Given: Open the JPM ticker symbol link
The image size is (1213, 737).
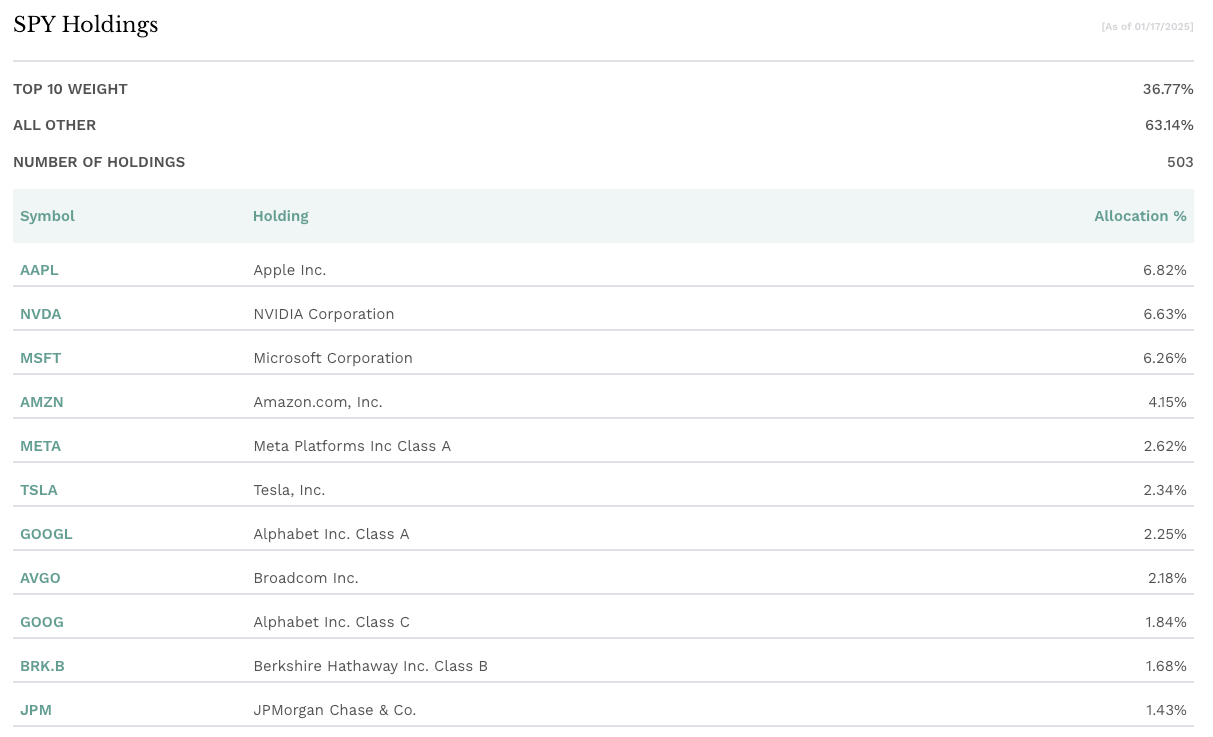Looking at the screenshot, I should pos(36,710).
